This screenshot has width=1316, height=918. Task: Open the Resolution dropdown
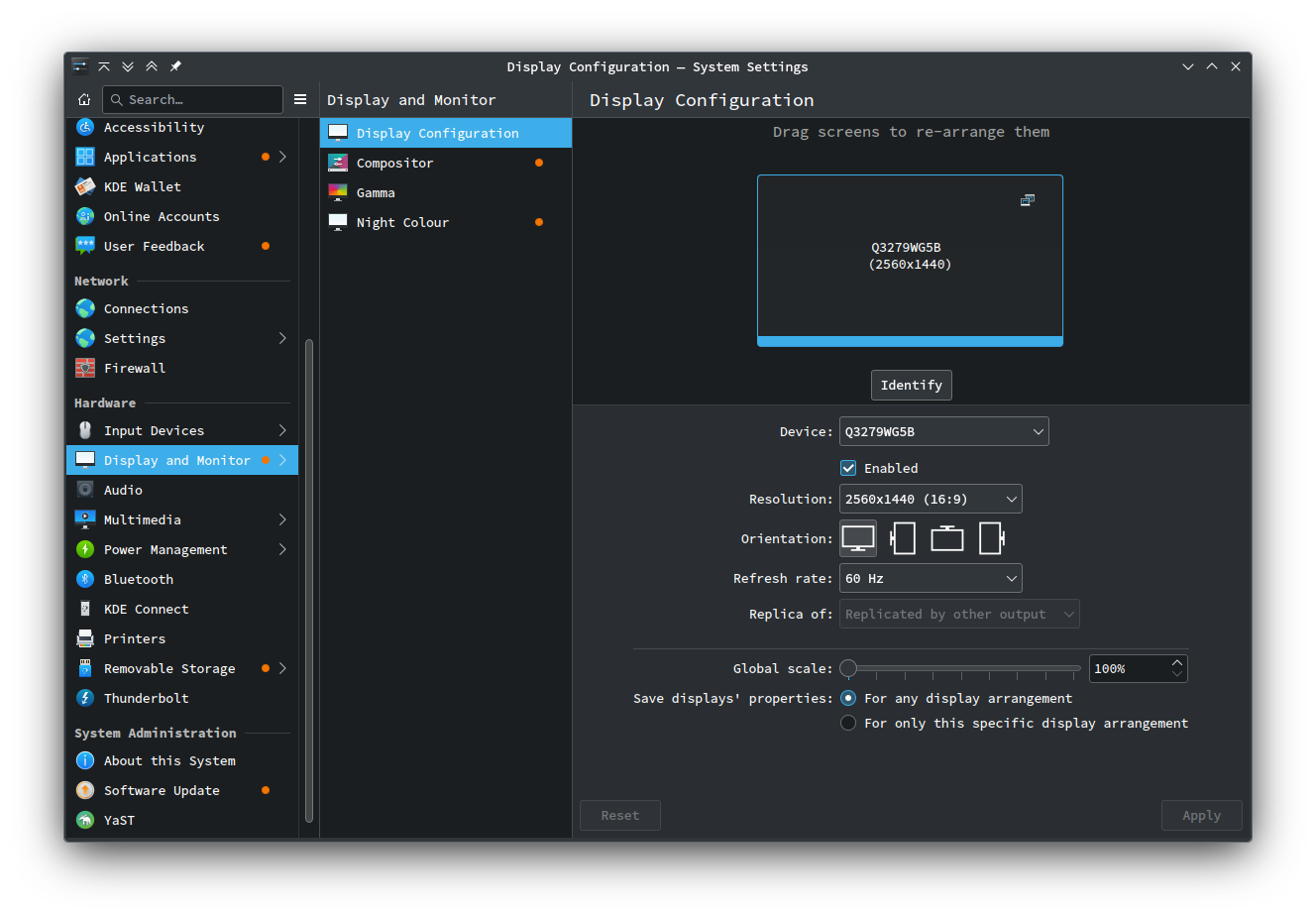coord(931,499)
